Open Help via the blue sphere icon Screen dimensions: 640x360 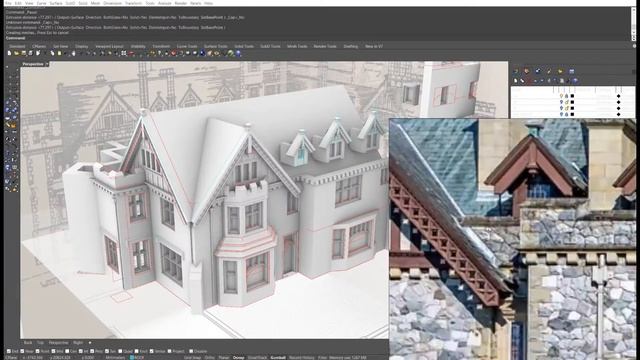[238, 53]
